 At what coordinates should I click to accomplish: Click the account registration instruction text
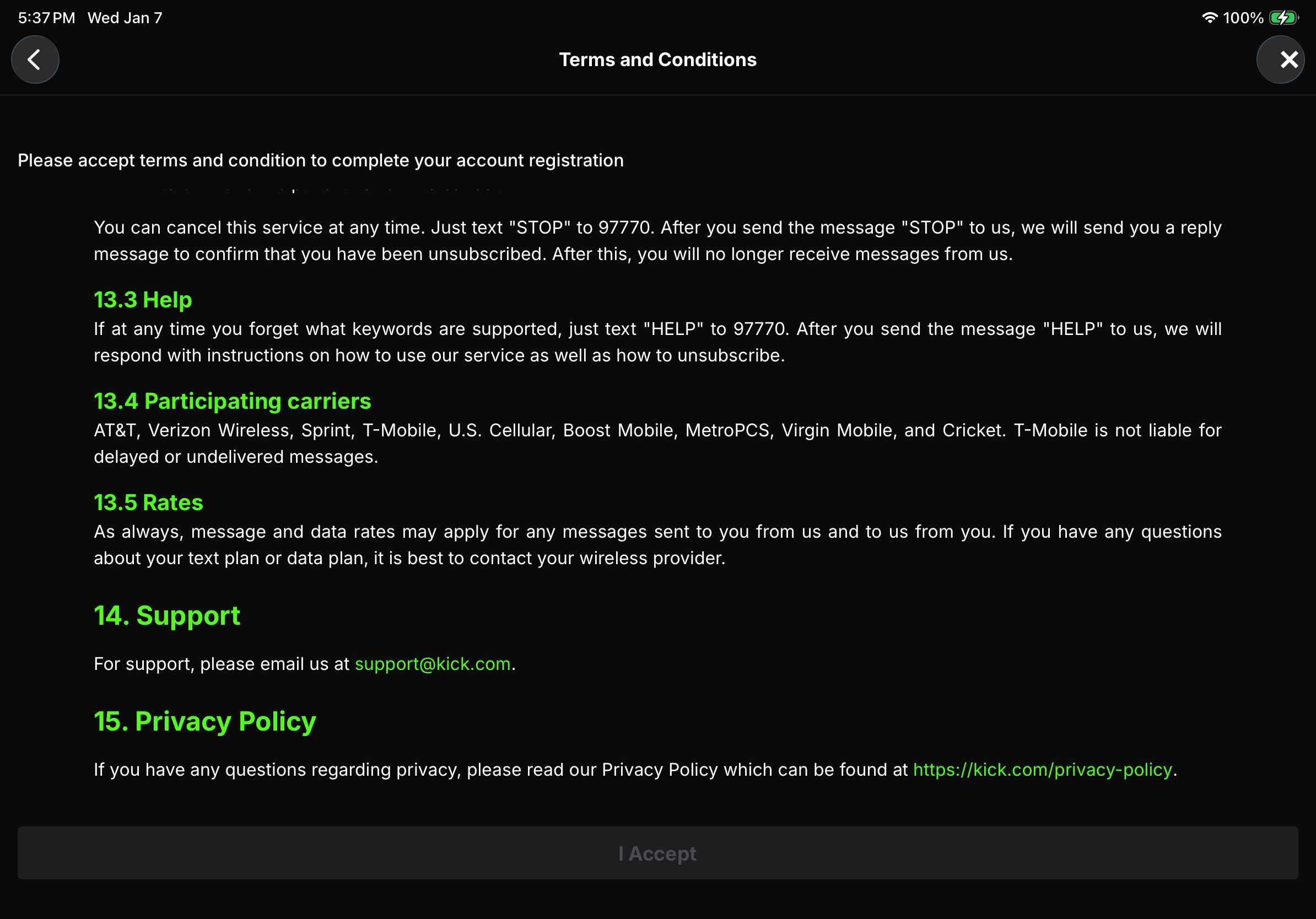[320, 160]
